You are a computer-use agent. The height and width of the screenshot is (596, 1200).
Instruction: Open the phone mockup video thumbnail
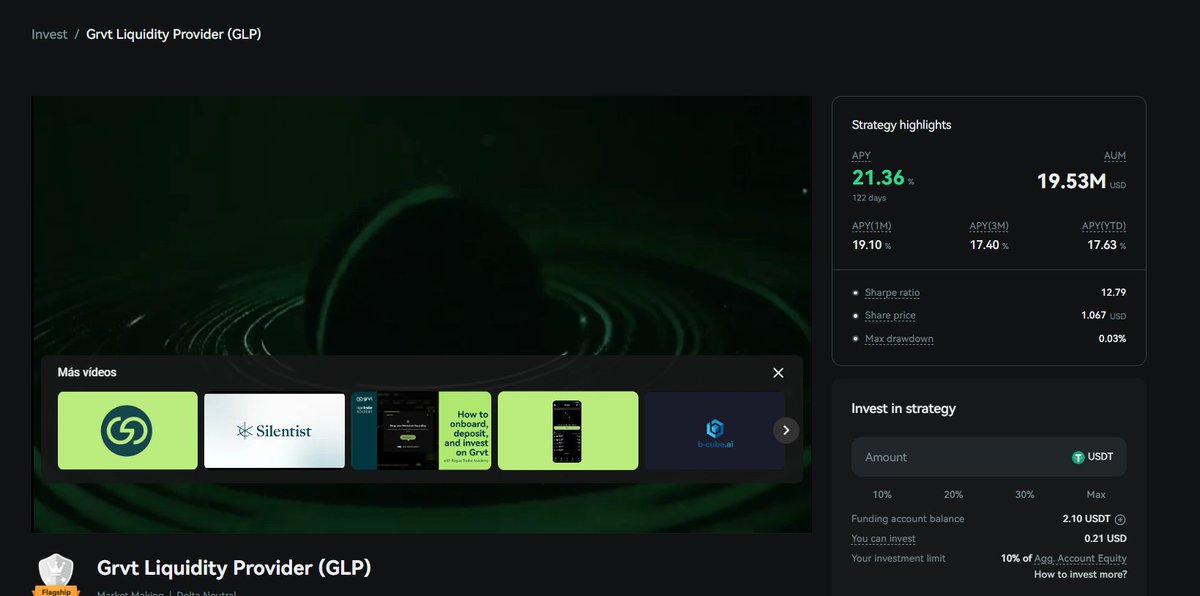click(x=568, y=430)
